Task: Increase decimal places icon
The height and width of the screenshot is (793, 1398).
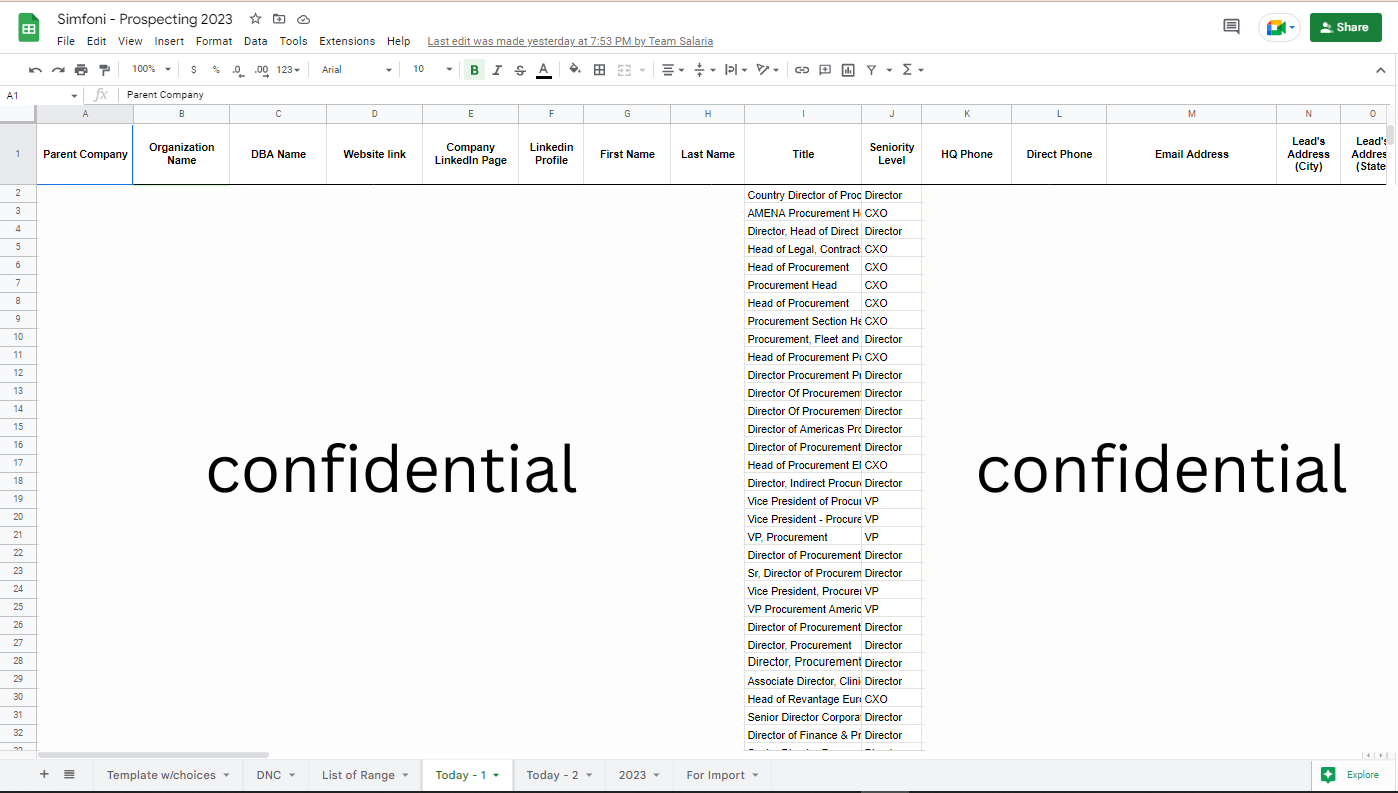Action: click(261, 70)
